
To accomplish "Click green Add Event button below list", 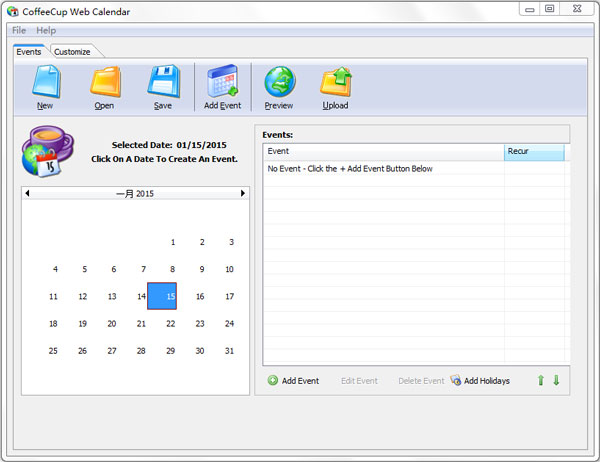I will pyautogui.click(x=293, y=380).
